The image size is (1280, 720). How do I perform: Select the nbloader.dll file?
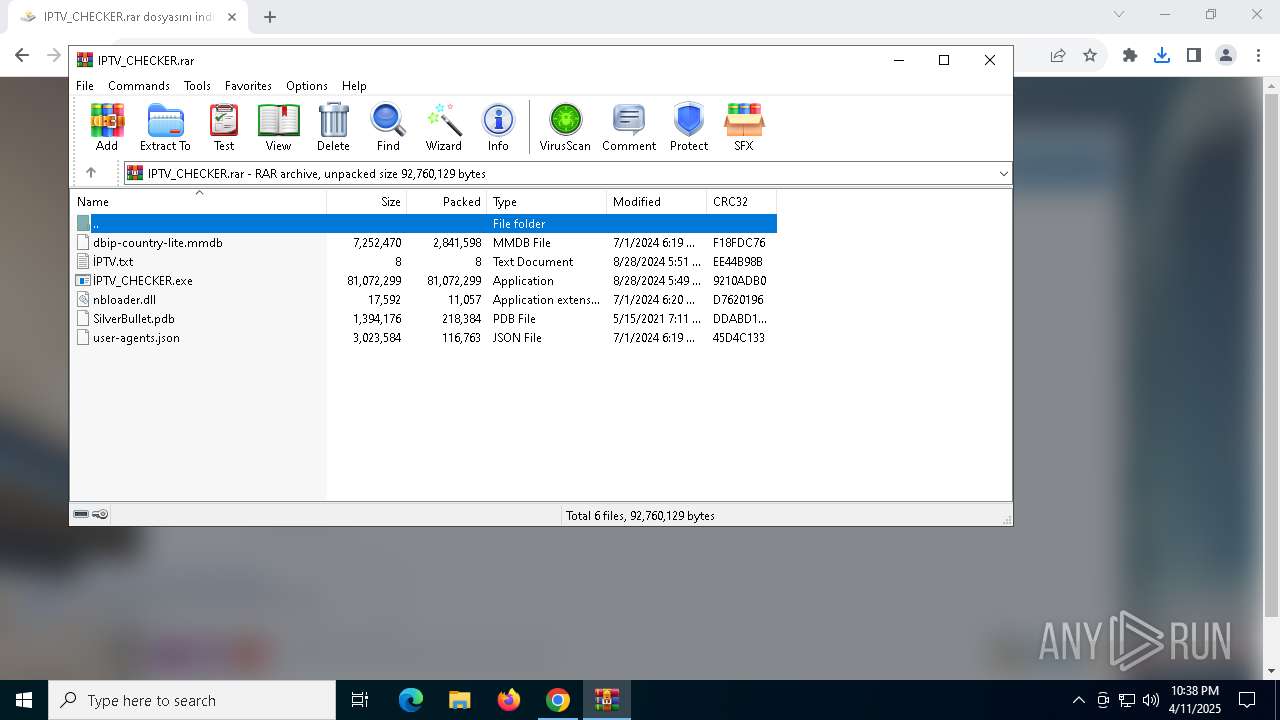click(425, 299)
